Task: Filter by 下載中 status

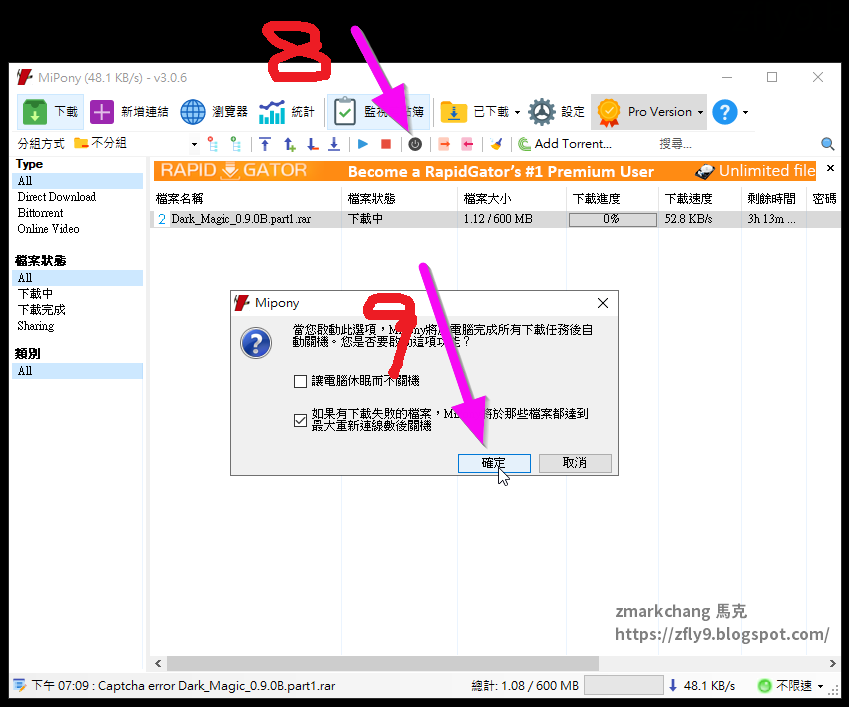Action: pos(35,294)
